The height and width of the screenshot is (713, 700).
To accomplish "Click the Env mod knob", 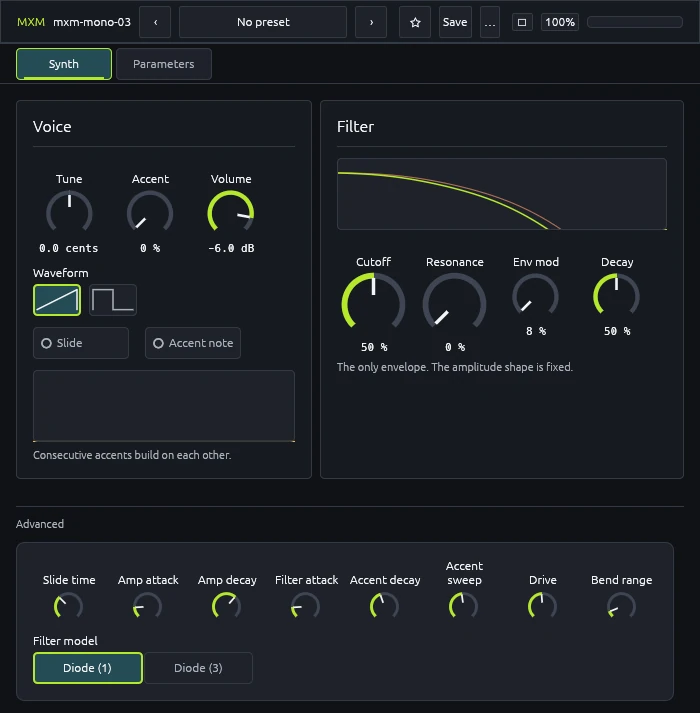I will [x=535, y=296].
